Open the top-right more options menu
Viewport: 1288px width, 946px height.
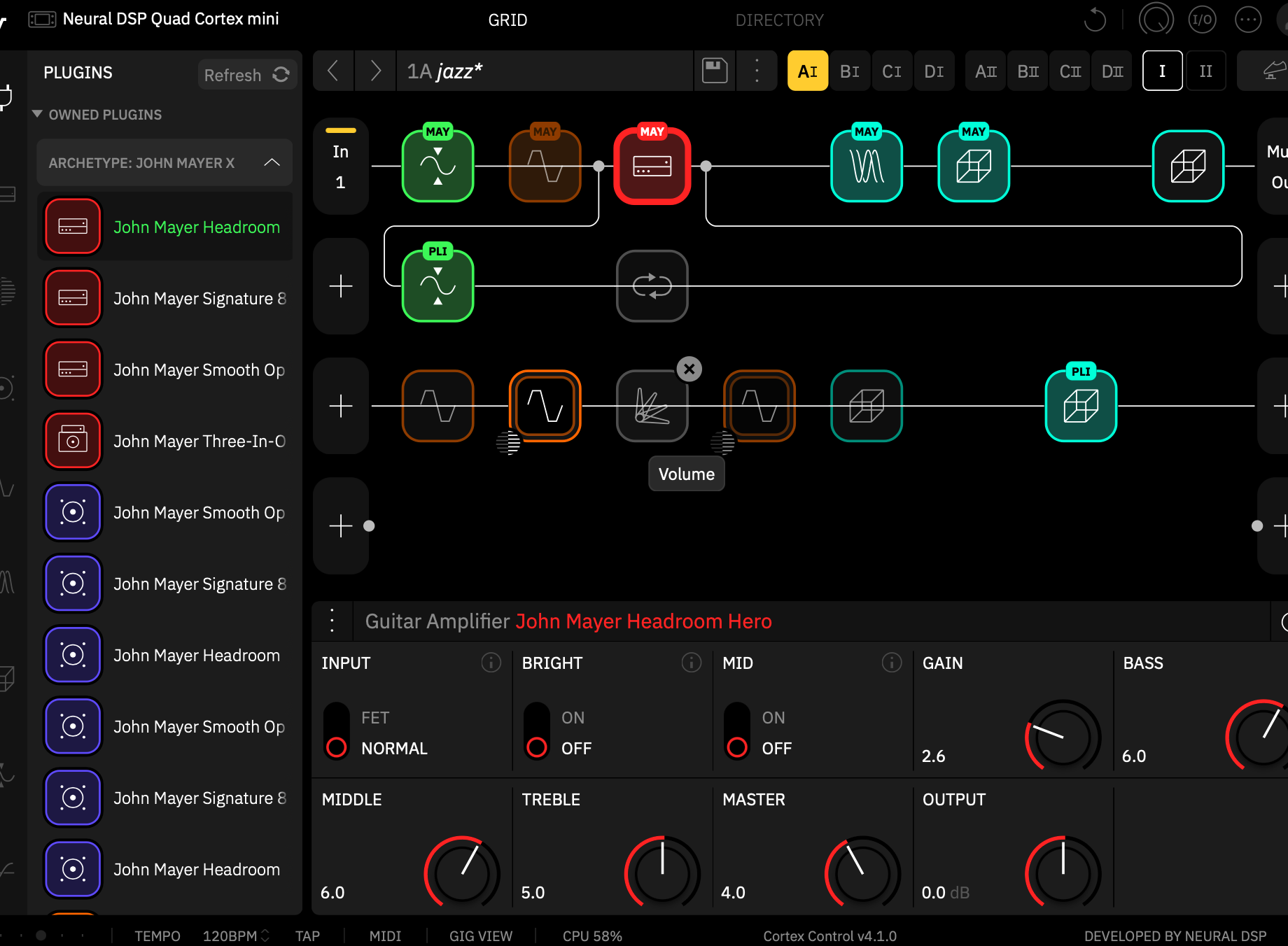[x=1248, y=20]
